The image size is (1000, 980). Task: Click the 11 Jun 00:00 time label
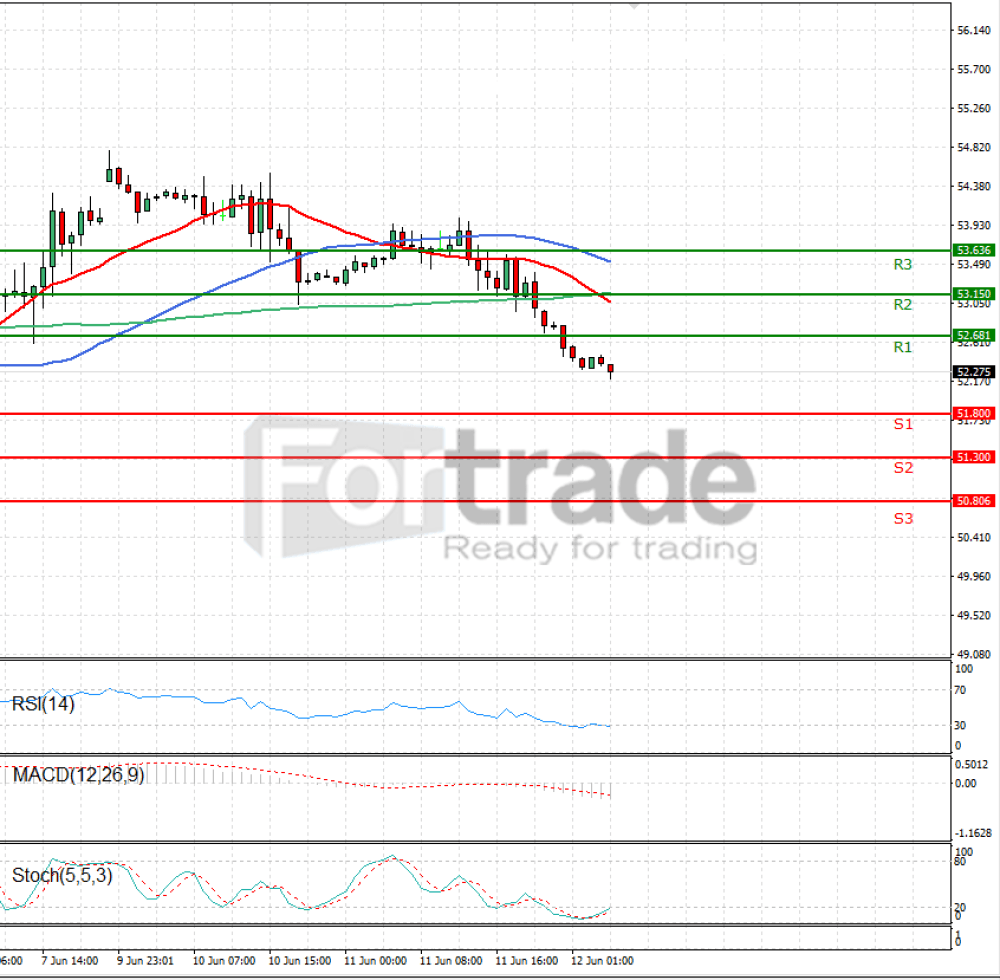pyautogui.click(x=375, y=961)
